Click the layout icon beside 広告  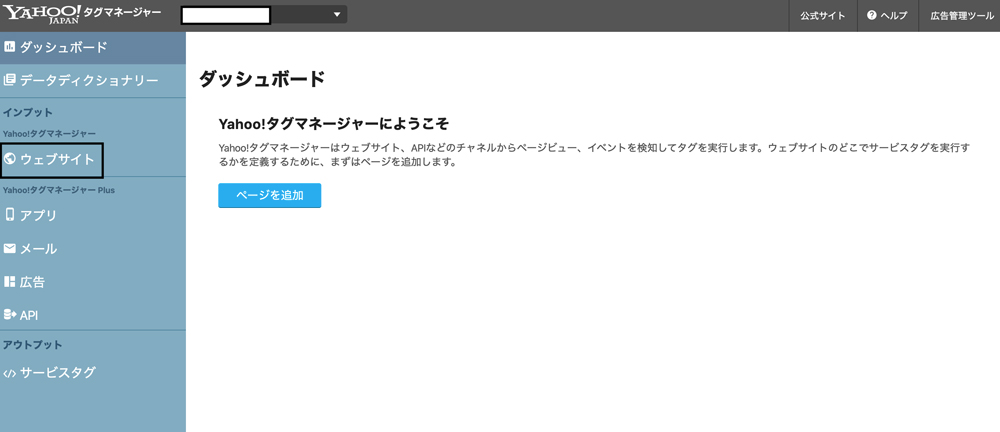pyautogui.click(x=10, y=281)
